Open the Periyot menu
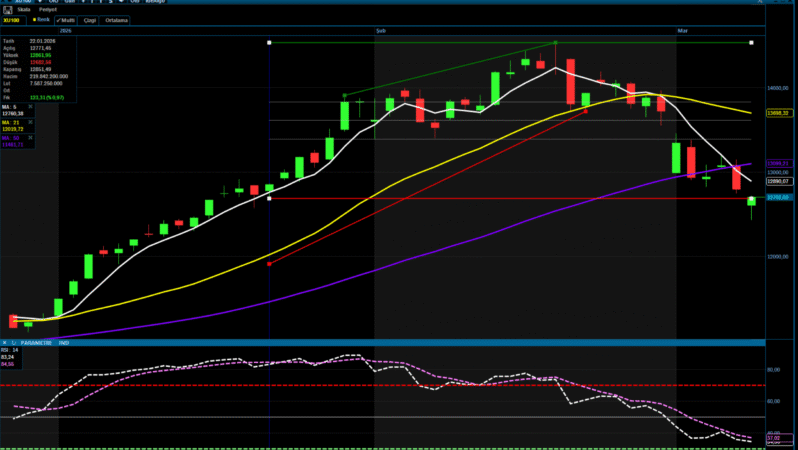Screen dimensions: 798x450 click(48, 10)
